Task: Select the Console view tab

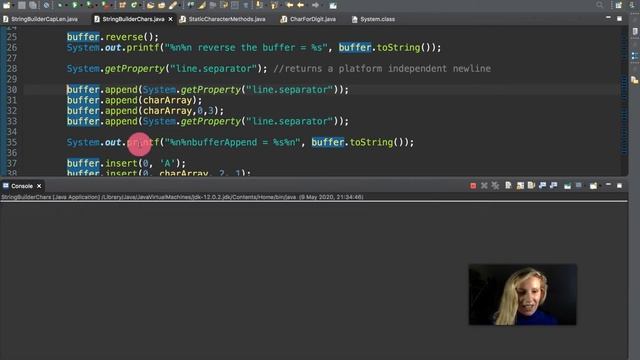Action: [x=22, y=186]
